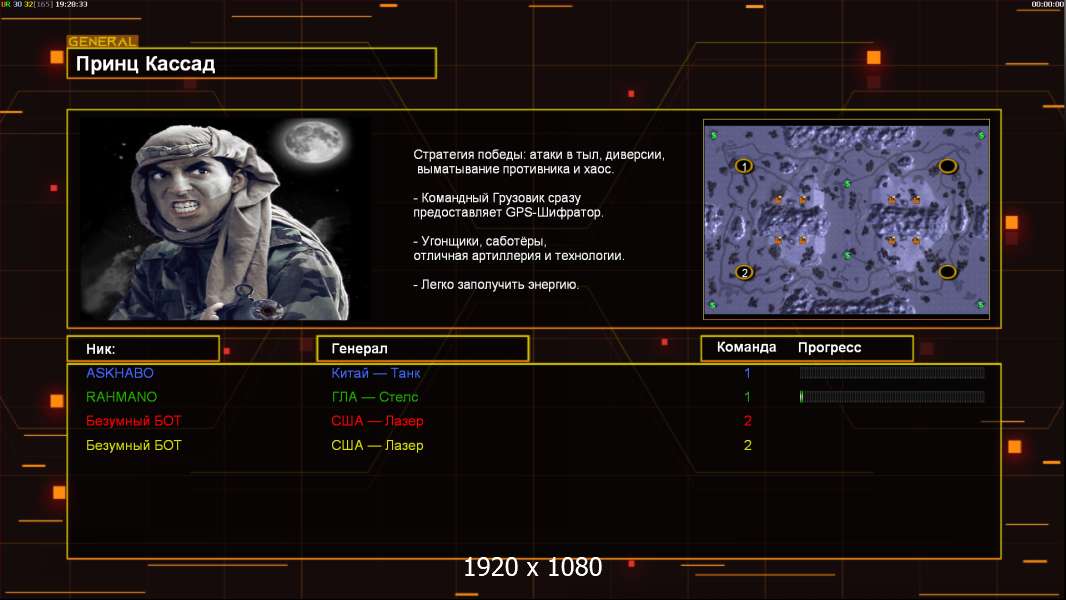The height and width of the screenshot is (600, 1066).
Task: Click the orange GENERAL label tag
Action: click(x=103, y=41)
